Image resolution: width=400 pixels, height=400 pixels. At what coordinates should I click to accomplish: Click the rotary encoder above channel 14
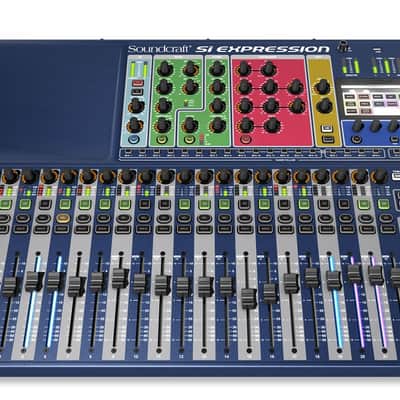[x=224, y=176]
